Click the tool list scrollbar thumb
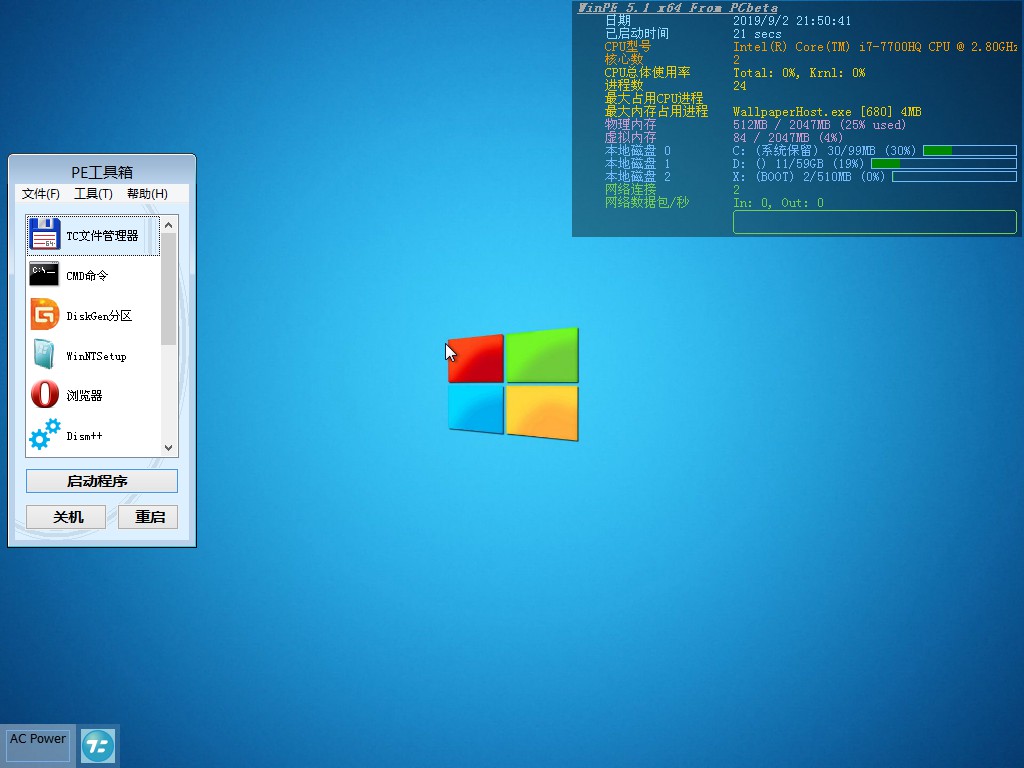This screenshot has height=768, width=1024. [x=168, y=290]
